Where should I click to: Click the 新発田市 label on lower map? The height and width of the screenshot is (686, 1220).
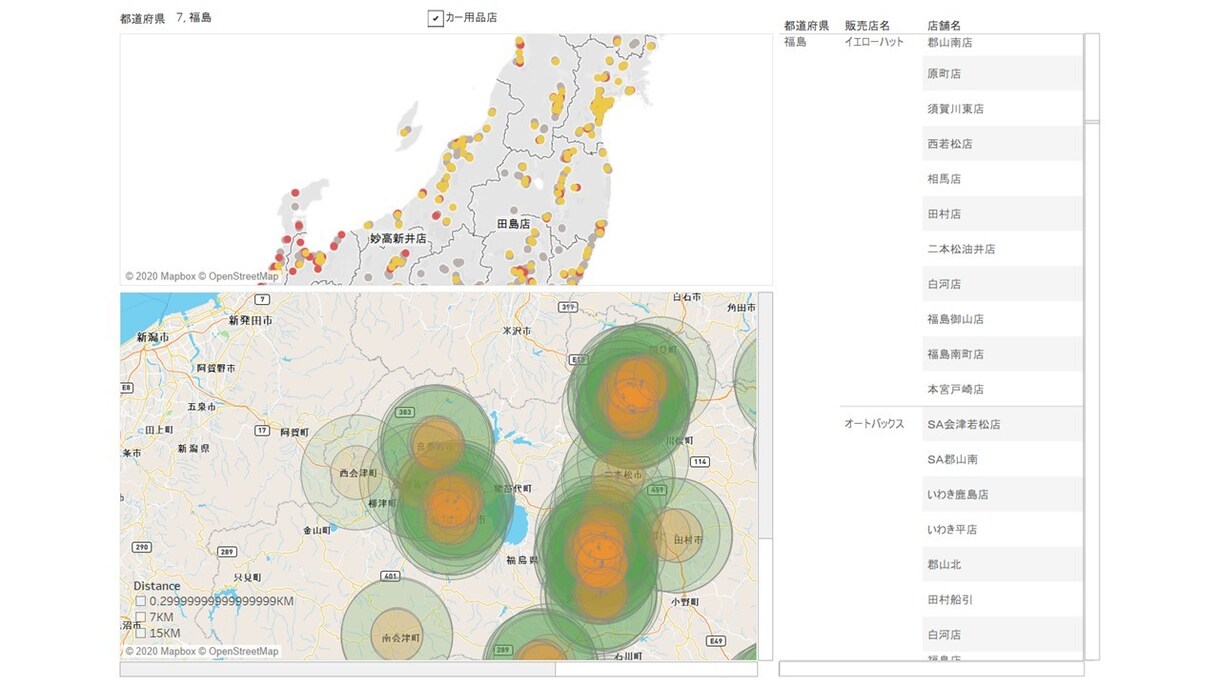click(250, 320)
